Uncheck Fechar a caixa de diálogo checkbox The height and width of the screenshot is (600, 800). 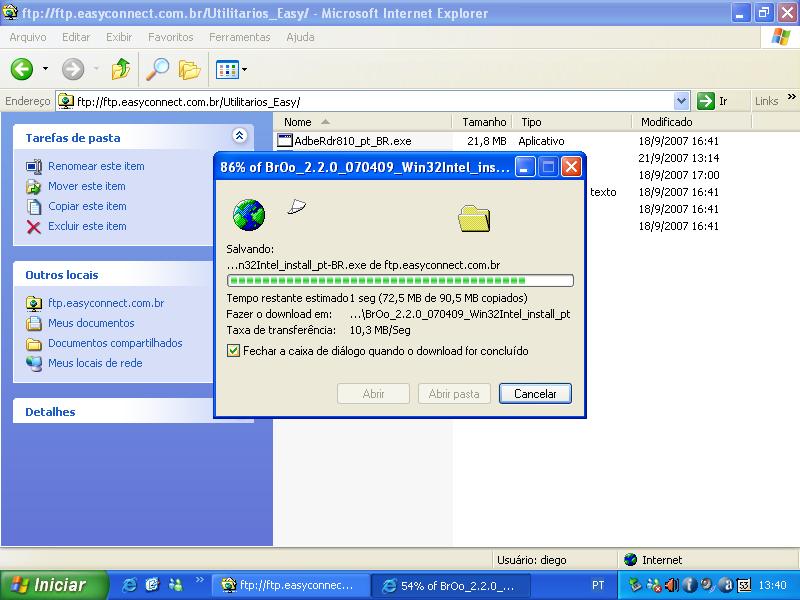(x=233, y=351)
